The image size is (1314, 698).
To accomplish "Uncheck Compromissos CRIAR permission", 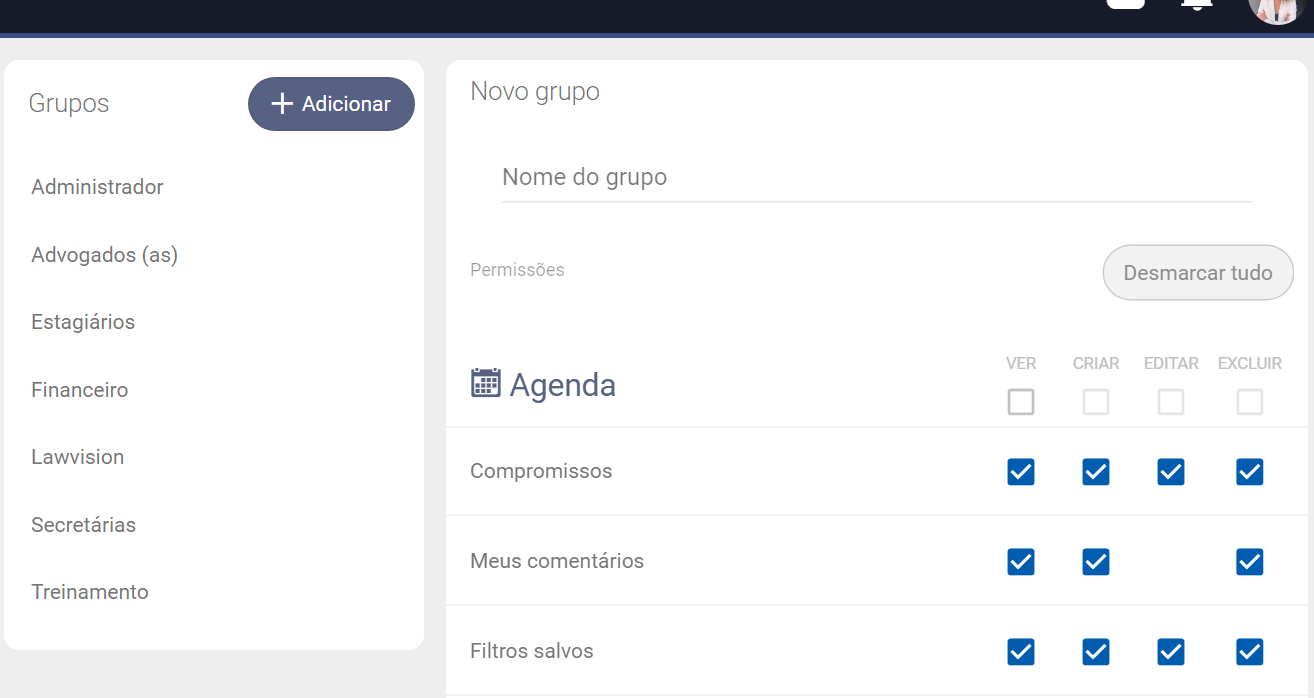I will tap(1095, 472).
